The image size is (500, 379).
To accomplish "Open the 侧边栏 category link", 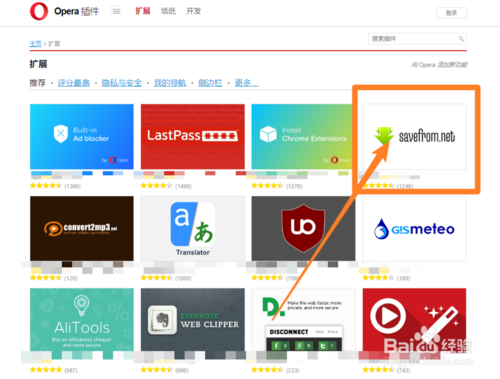I will tap(210, 83).
